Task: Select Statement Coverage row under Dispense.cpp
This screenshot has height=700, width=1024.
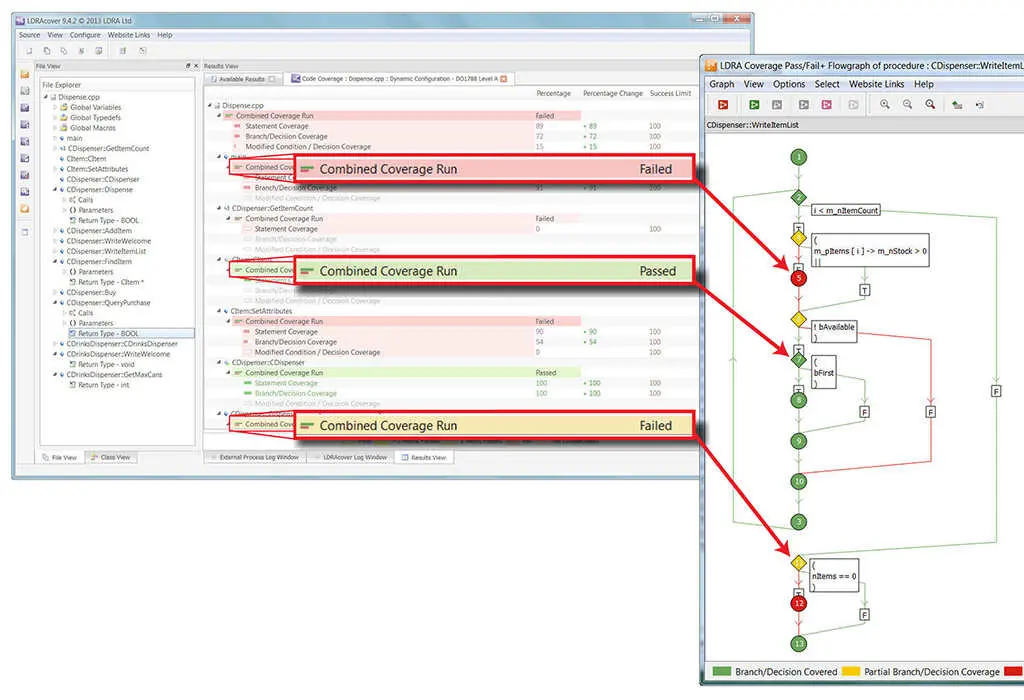Action: (x=277, y=126)
